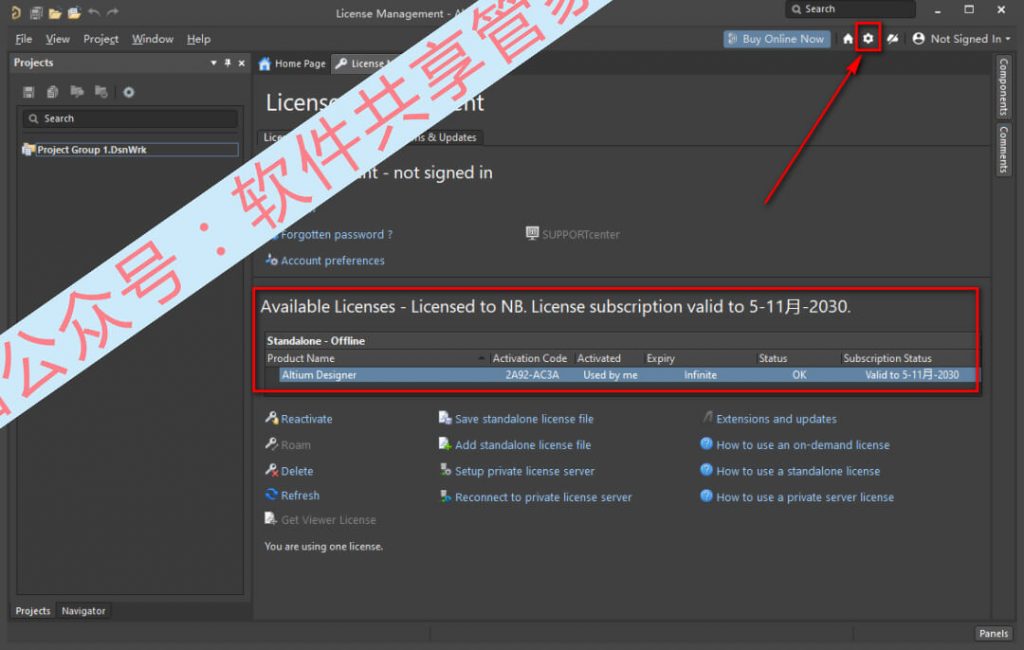Viewport: 1024px width, 650px height.
Task: Click the Save icon in Projects panel toolbar
Action: coord(29,92)
